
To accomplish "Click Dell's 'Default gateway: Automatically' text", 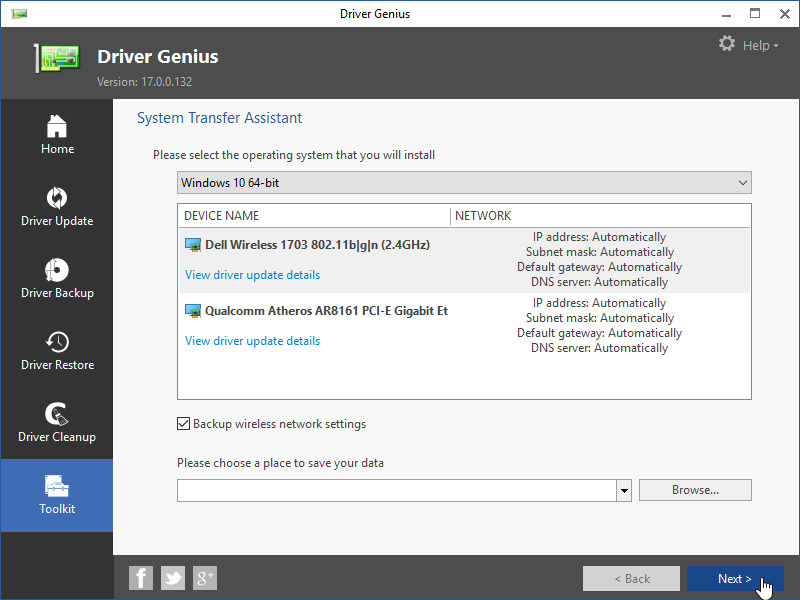I will [599, 267].
